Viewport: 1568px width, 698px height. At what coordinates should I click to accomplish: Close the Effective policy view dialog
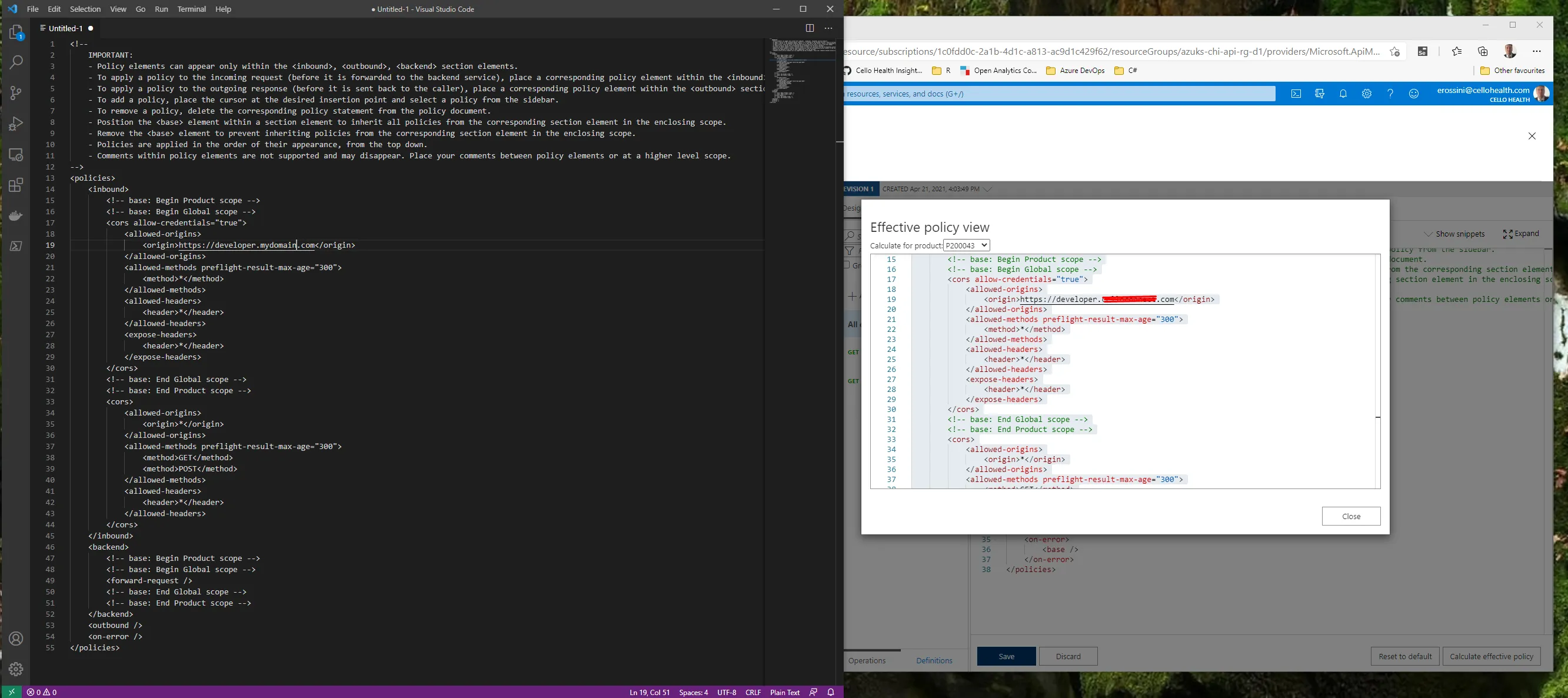(1351, 516)
